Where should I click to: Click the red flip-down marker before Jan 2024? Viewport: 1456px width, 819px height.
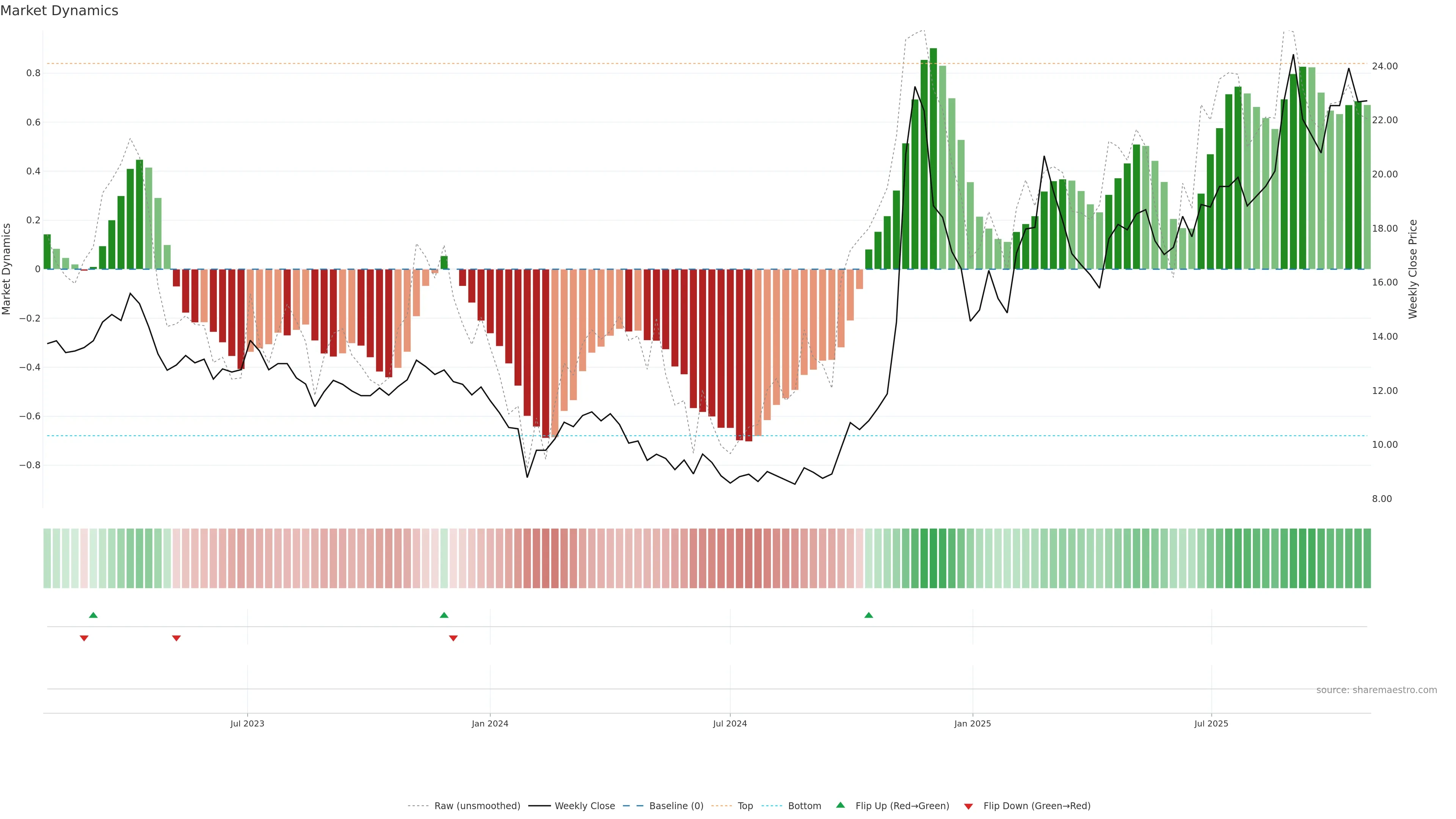[453, 638]
